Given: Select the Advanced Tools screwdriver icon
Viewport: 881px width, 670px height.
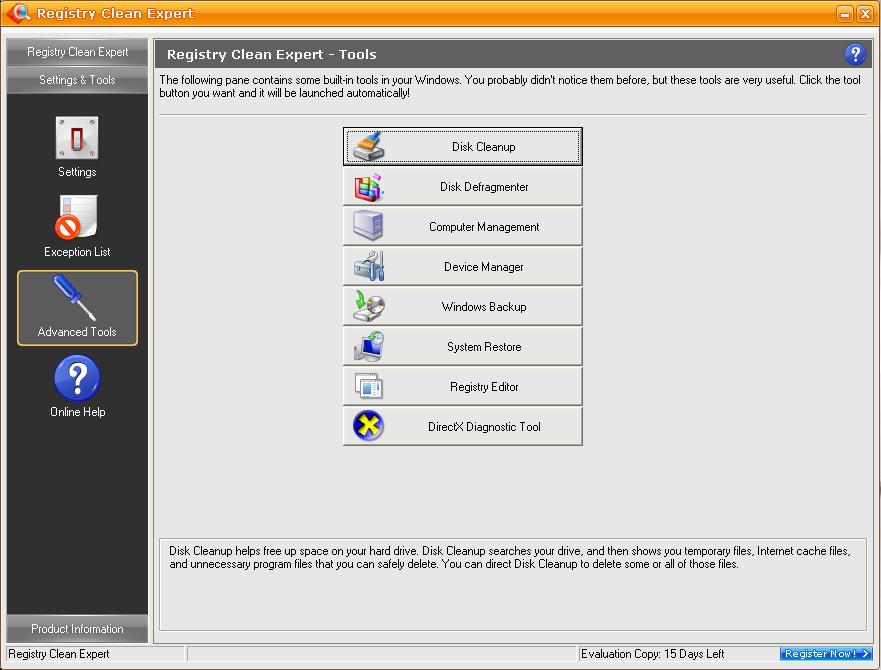Looking at the screenshot, I should point(75,297).
